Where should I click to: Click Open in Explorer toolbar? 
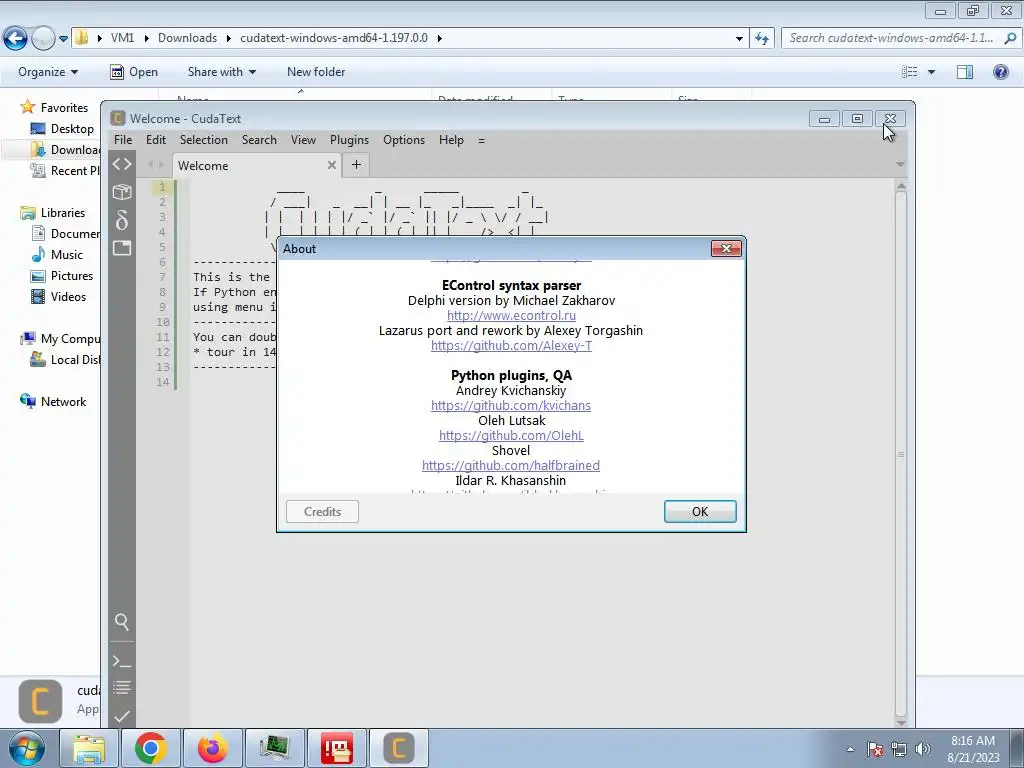(134, 72)
